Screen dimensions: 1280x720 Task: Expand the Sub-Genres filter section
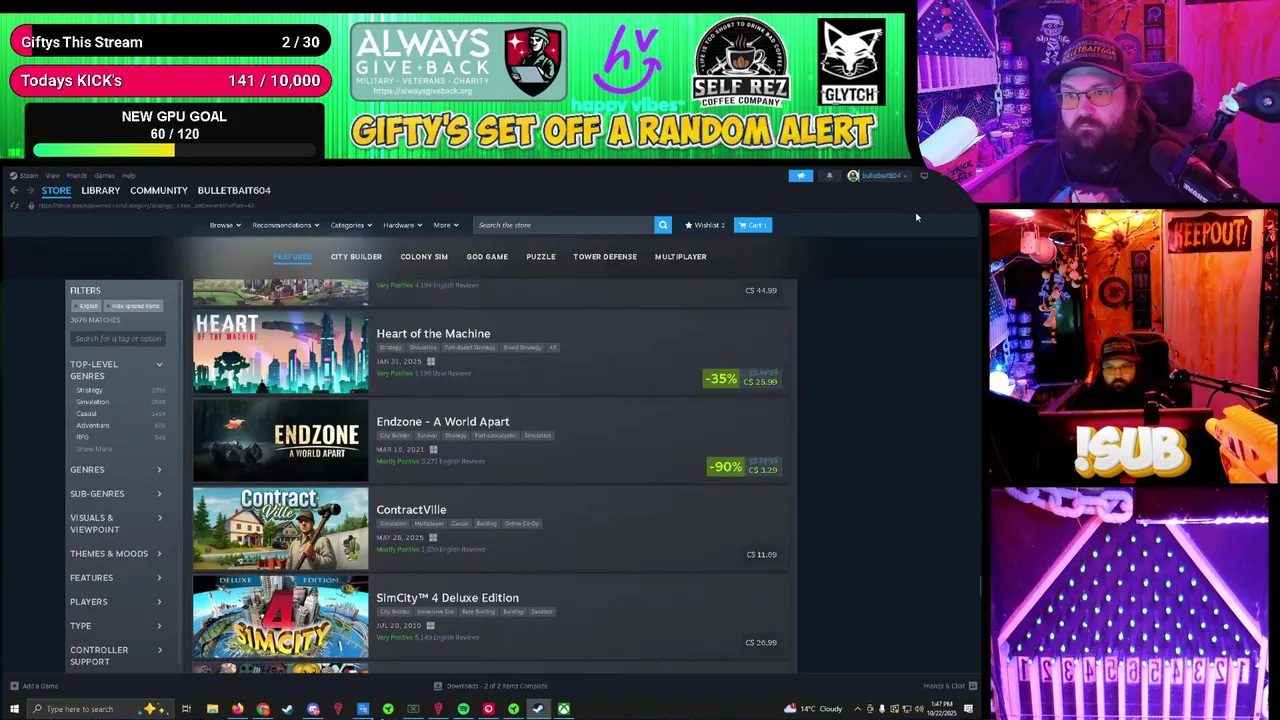(x=116, y=494)
